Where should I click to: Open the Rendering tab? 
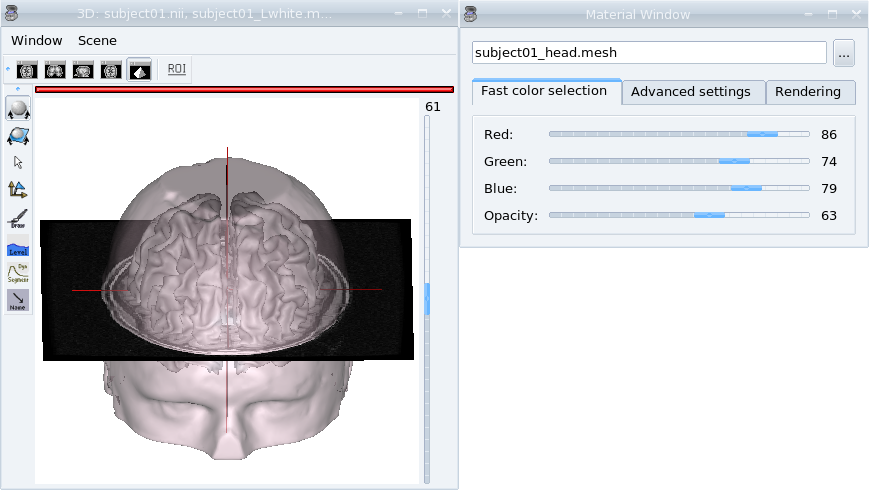(x=808, y=92)
